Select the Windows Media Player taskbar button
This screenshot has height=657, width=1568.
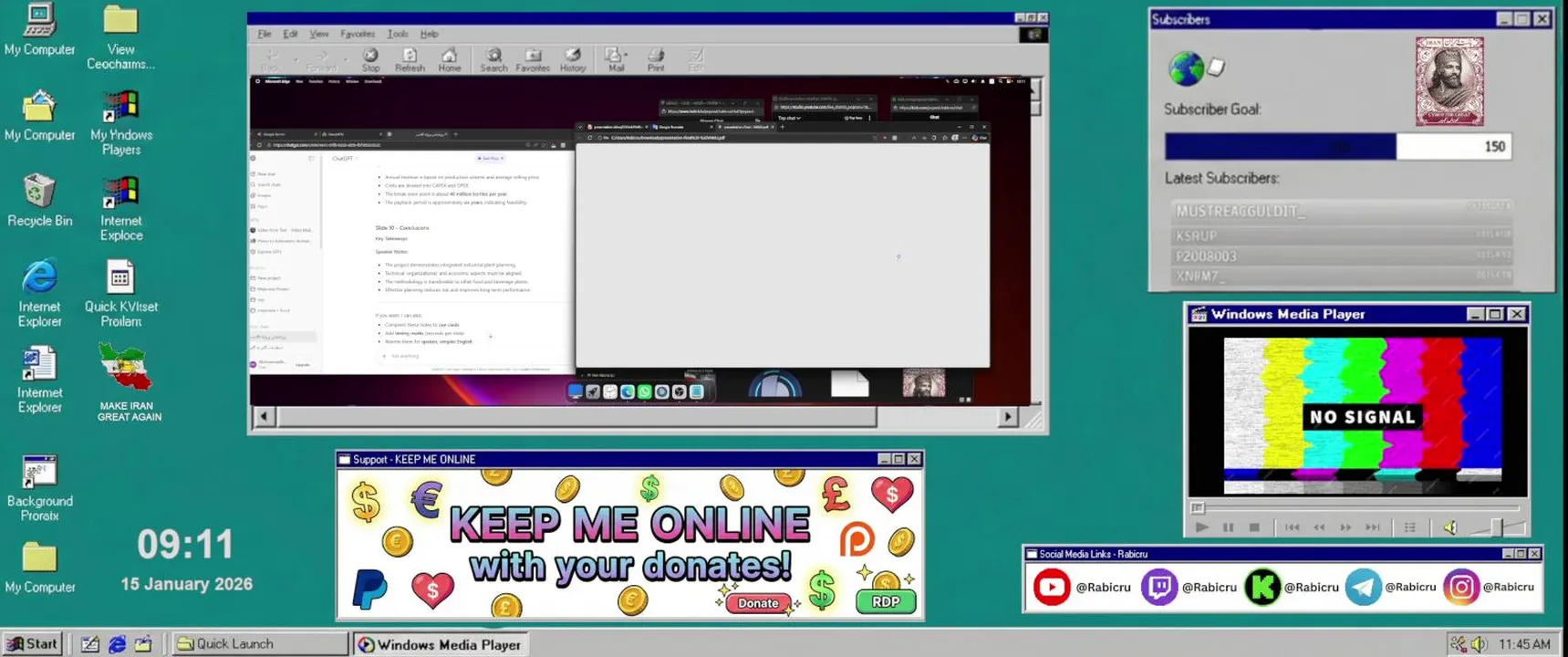pyautogui.click(x=440, y=644)
